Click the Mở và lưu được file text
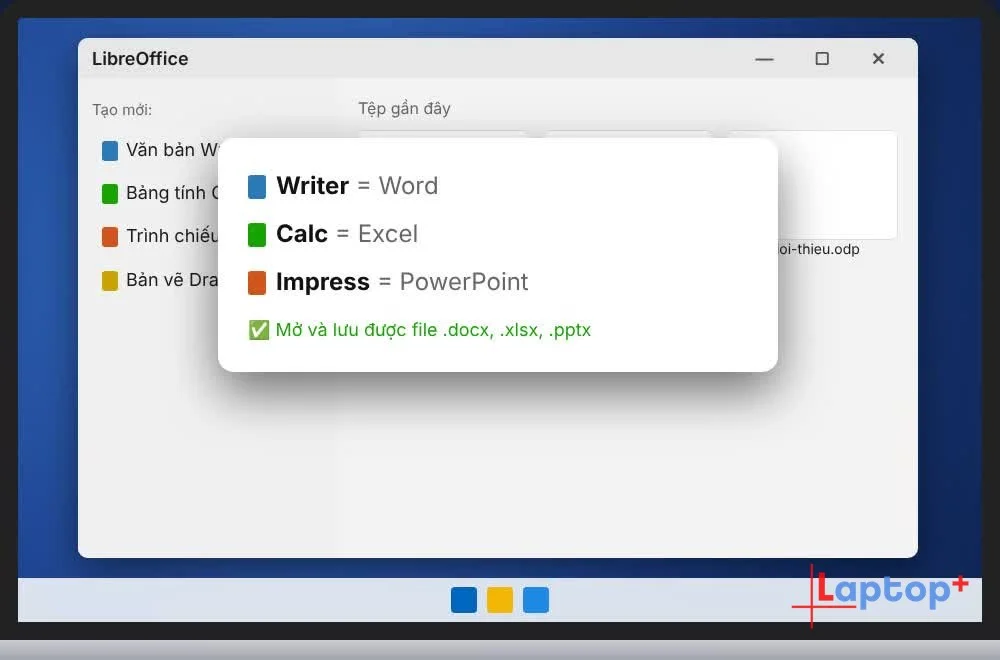Viewport: 1000px width, 660px height. click(433, 330)
